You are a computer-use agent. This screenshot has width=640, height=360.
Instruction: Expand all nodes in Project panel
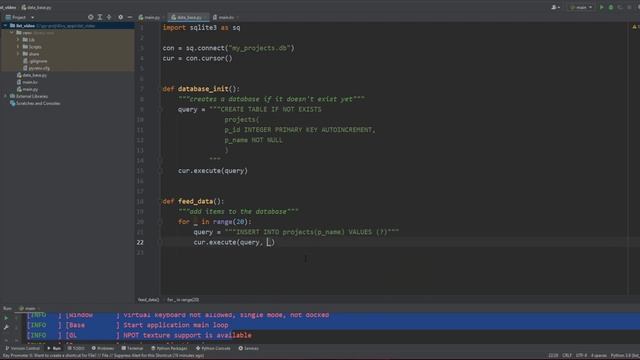(x=100, y=17)
